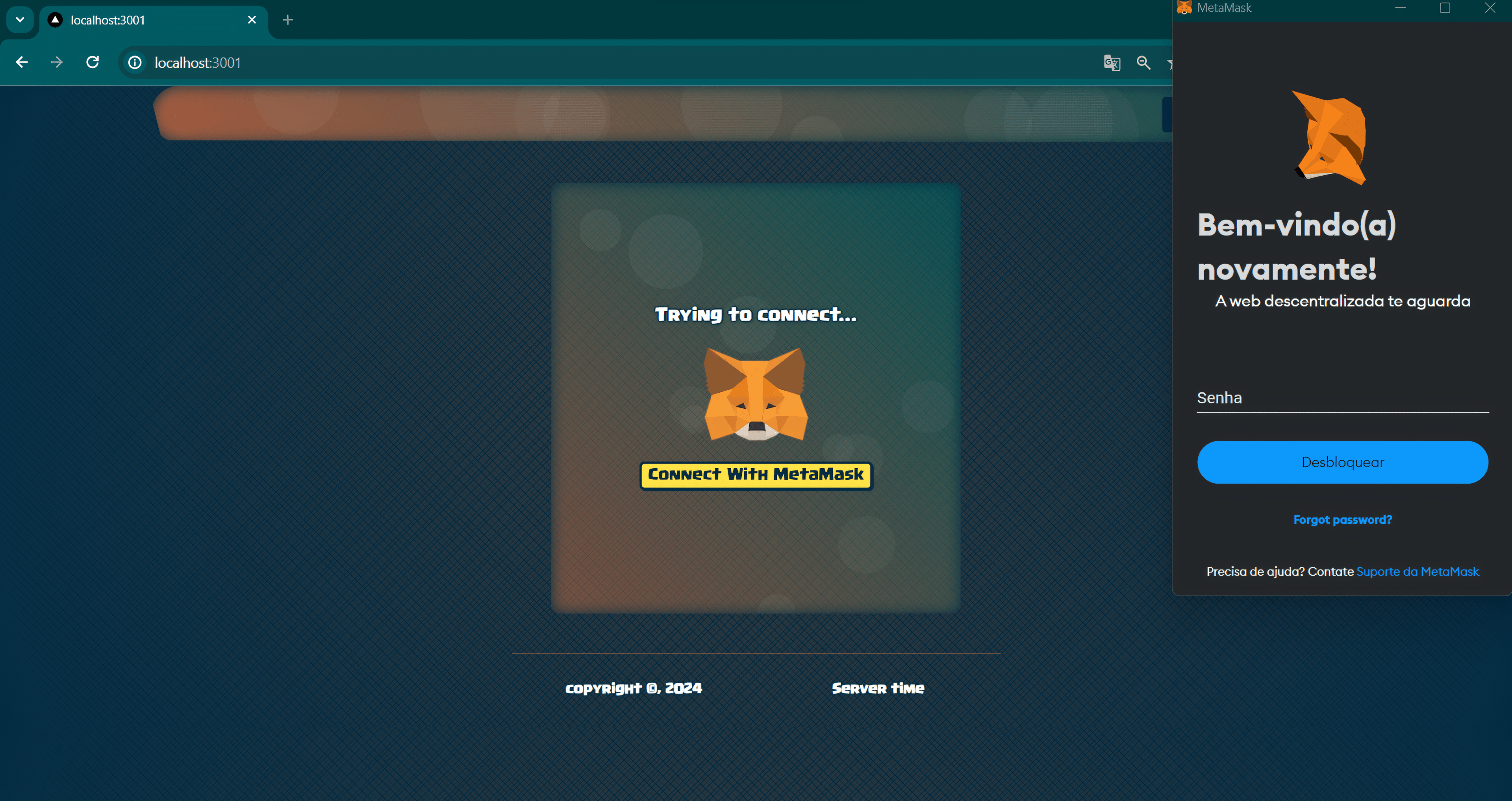
Task: Click the browser forward arrow
Action: click(x=57, y=62)
